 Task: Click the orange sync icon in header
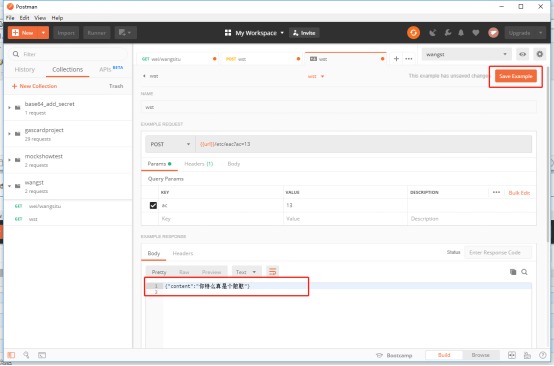click(413, 33)
